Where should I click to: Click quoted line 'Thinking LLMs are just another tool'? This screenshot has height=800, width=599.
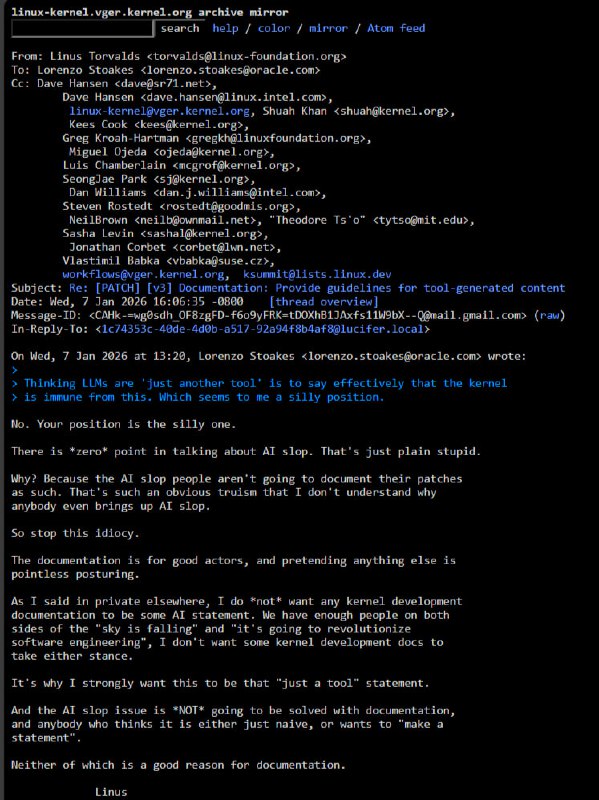(x=259, y=384)
